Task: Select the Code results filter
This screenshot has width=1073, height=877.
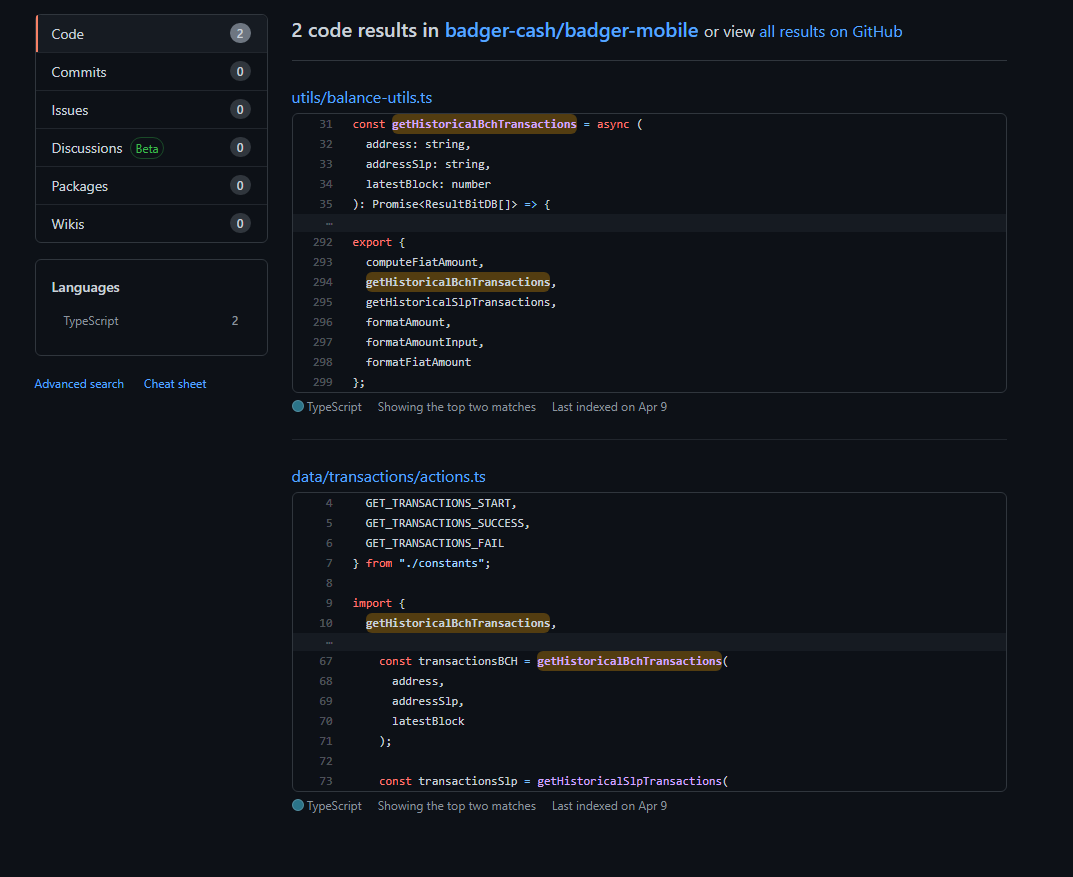Action: [151, 34]
